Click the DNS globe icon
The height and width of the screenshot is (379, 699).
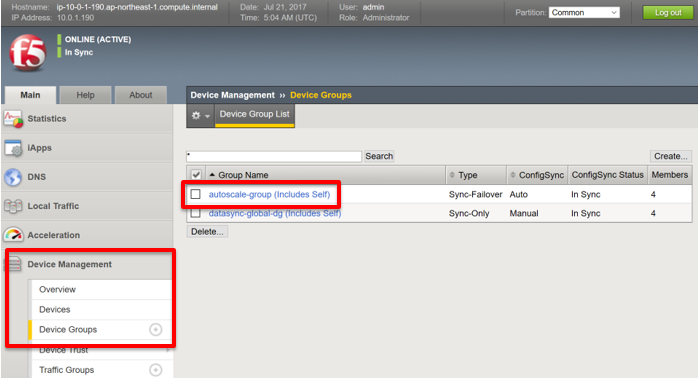coord(13,177)
